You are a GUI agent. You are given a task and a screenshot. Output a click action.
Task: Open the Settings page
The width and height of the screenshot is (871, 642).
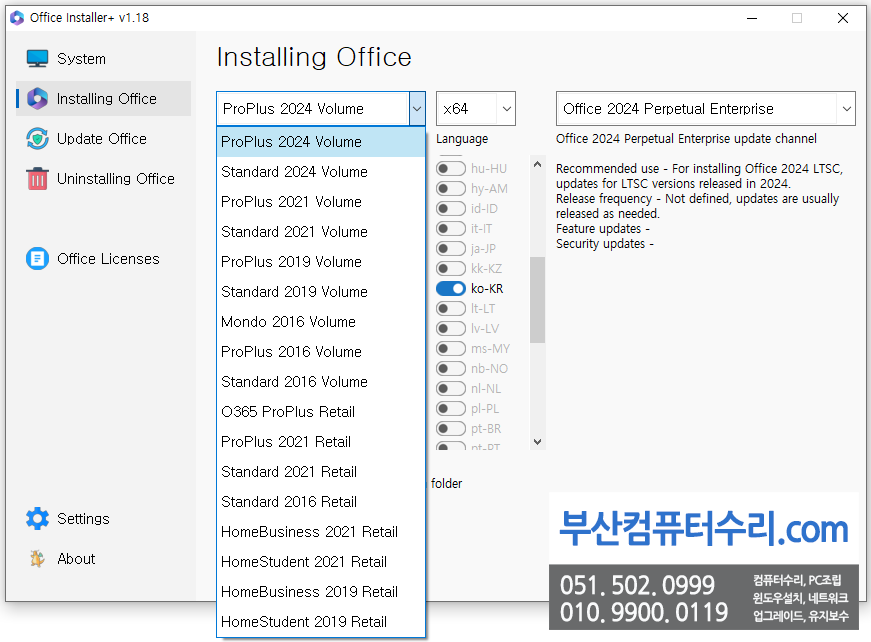pos(103,519)
